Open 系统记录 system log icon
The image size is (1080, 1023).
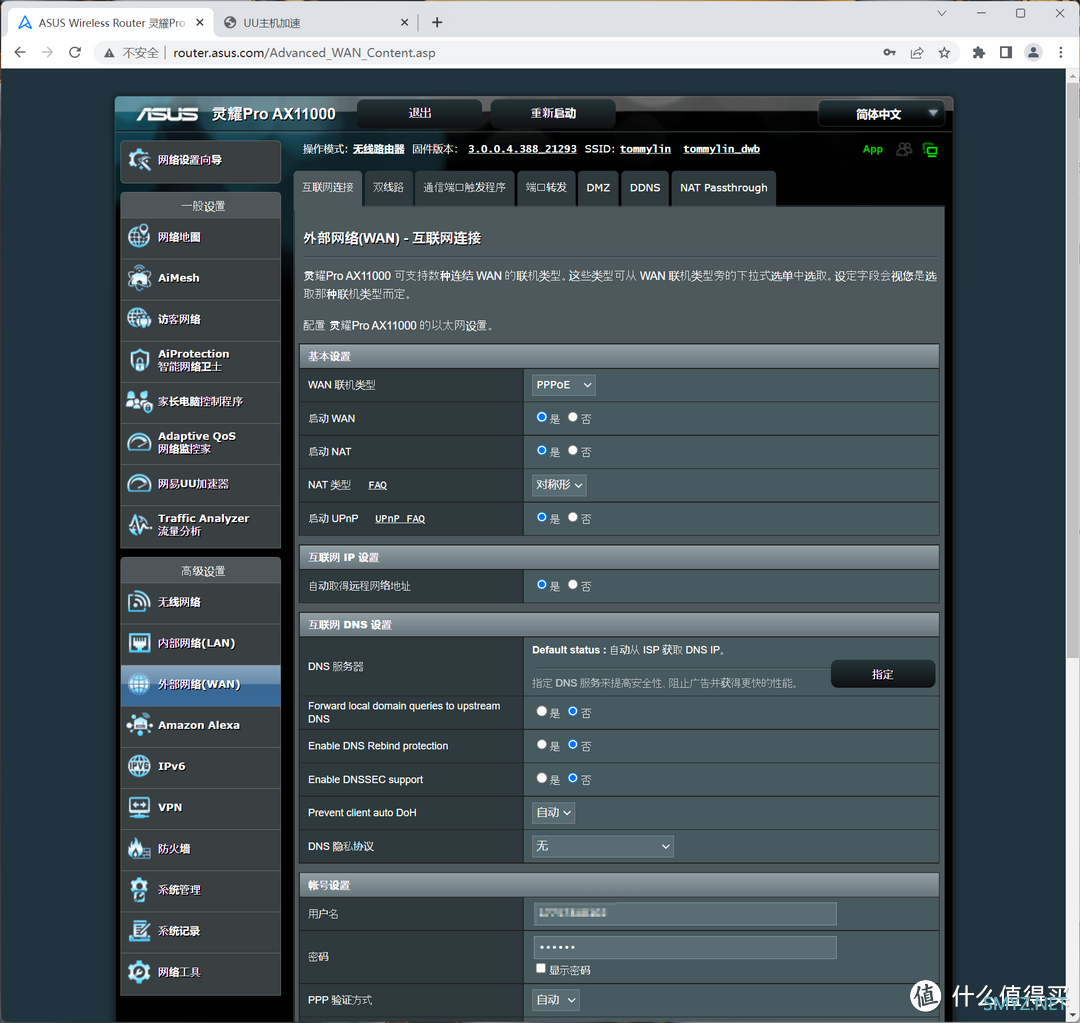tap(139, 931)
